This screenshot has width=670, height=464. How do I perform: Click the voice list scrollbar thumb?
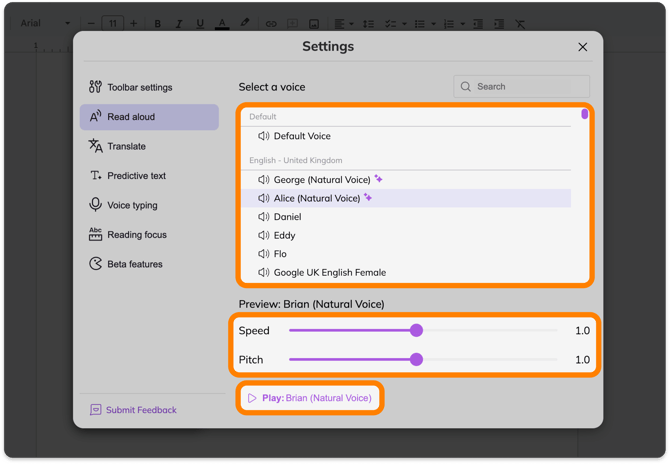tap(585, 114)
